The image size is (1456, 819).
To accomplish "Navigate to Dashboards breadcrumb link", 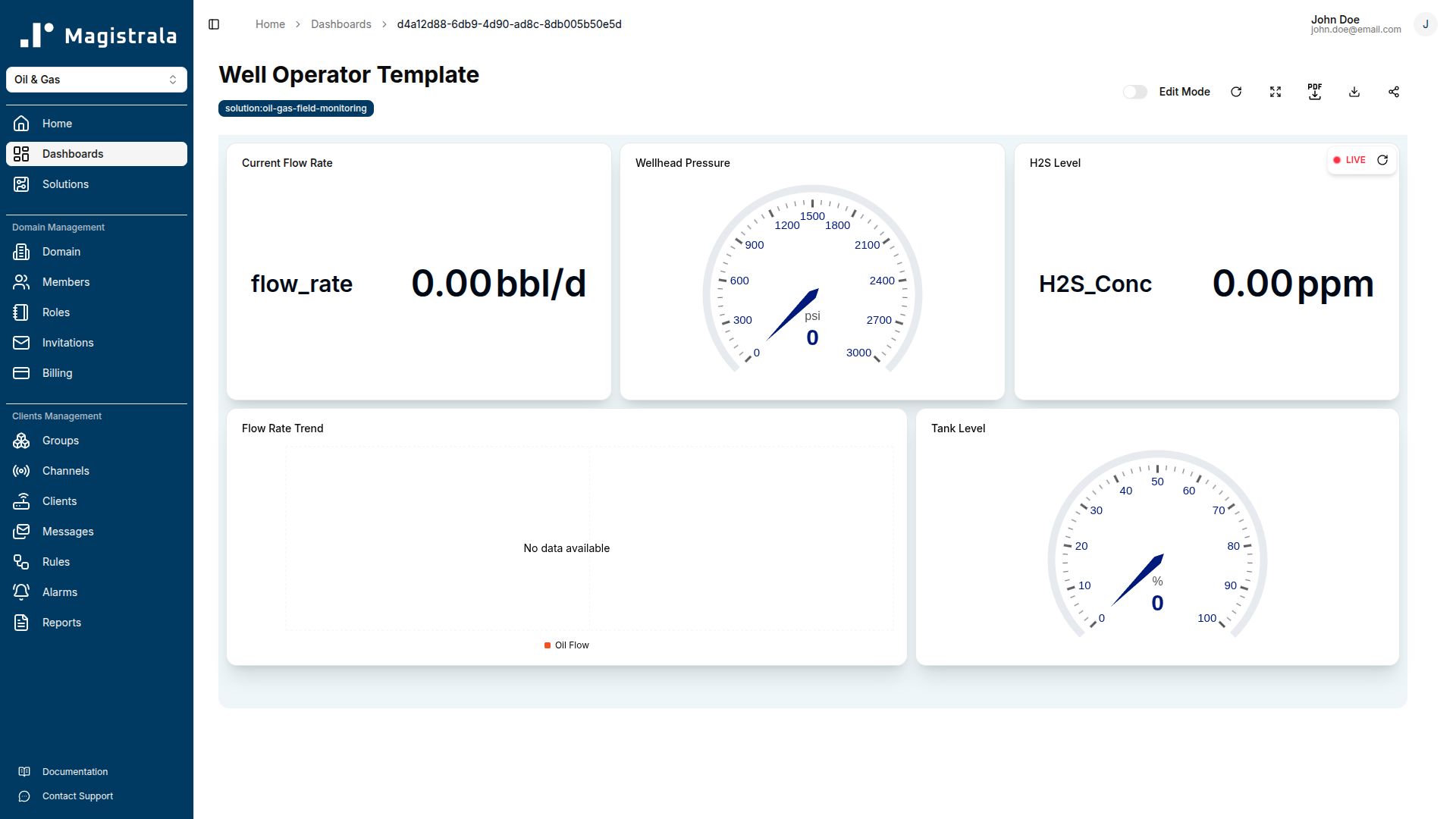I will coord(340,24).
